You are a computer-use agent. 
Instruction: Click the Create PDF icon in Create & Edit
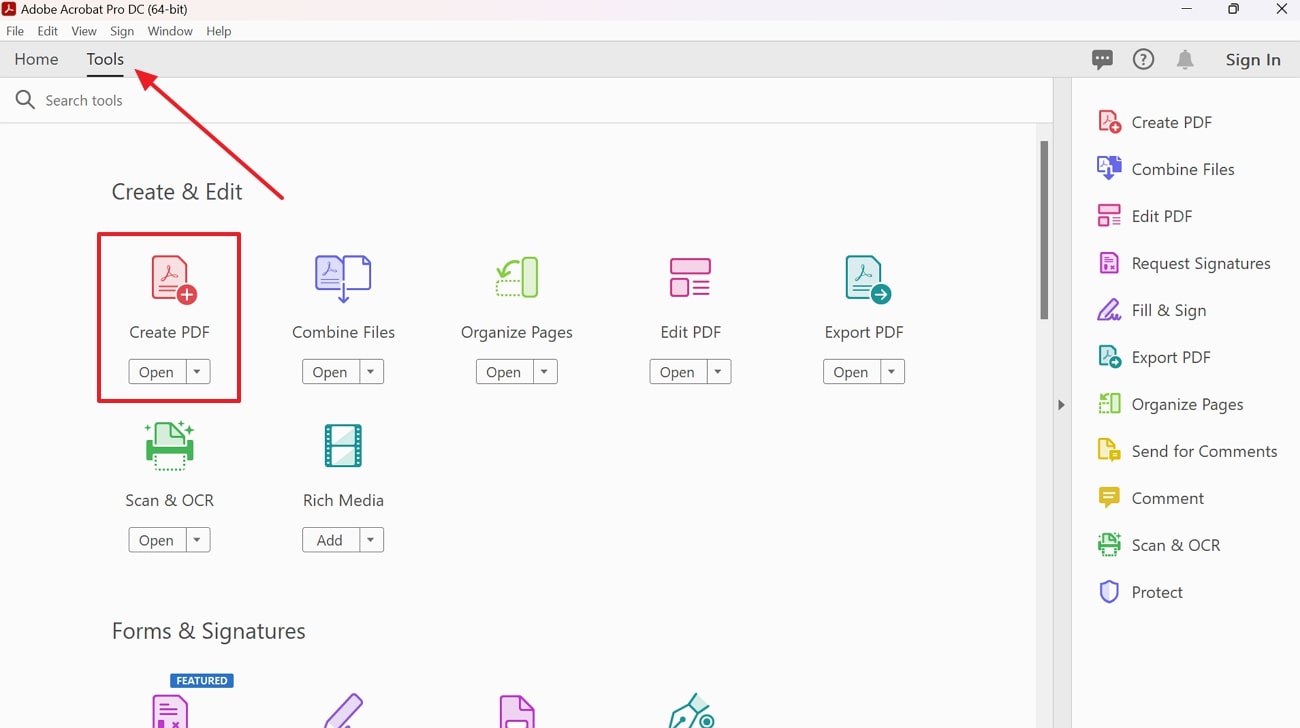[173, 279]
